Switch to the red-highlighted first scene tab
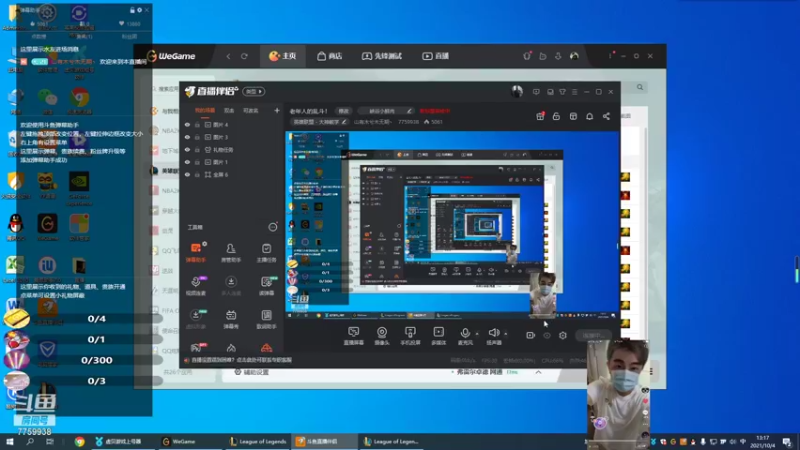800x450 pixels. (205, 110)
